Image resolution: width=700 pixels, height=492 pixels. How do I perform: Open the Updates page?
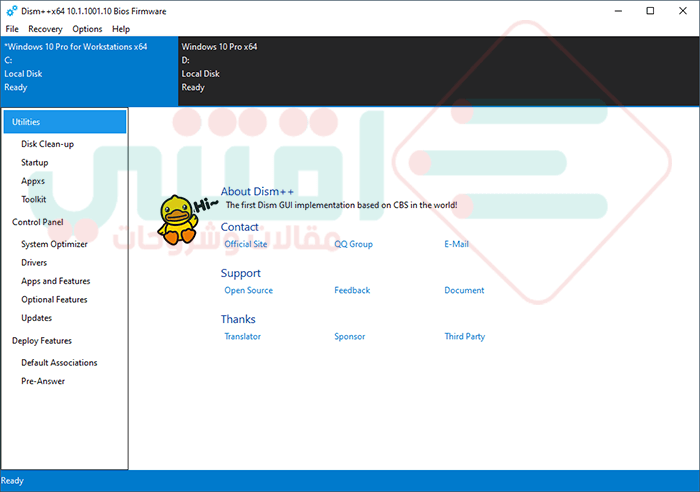(x=36, y=318)
